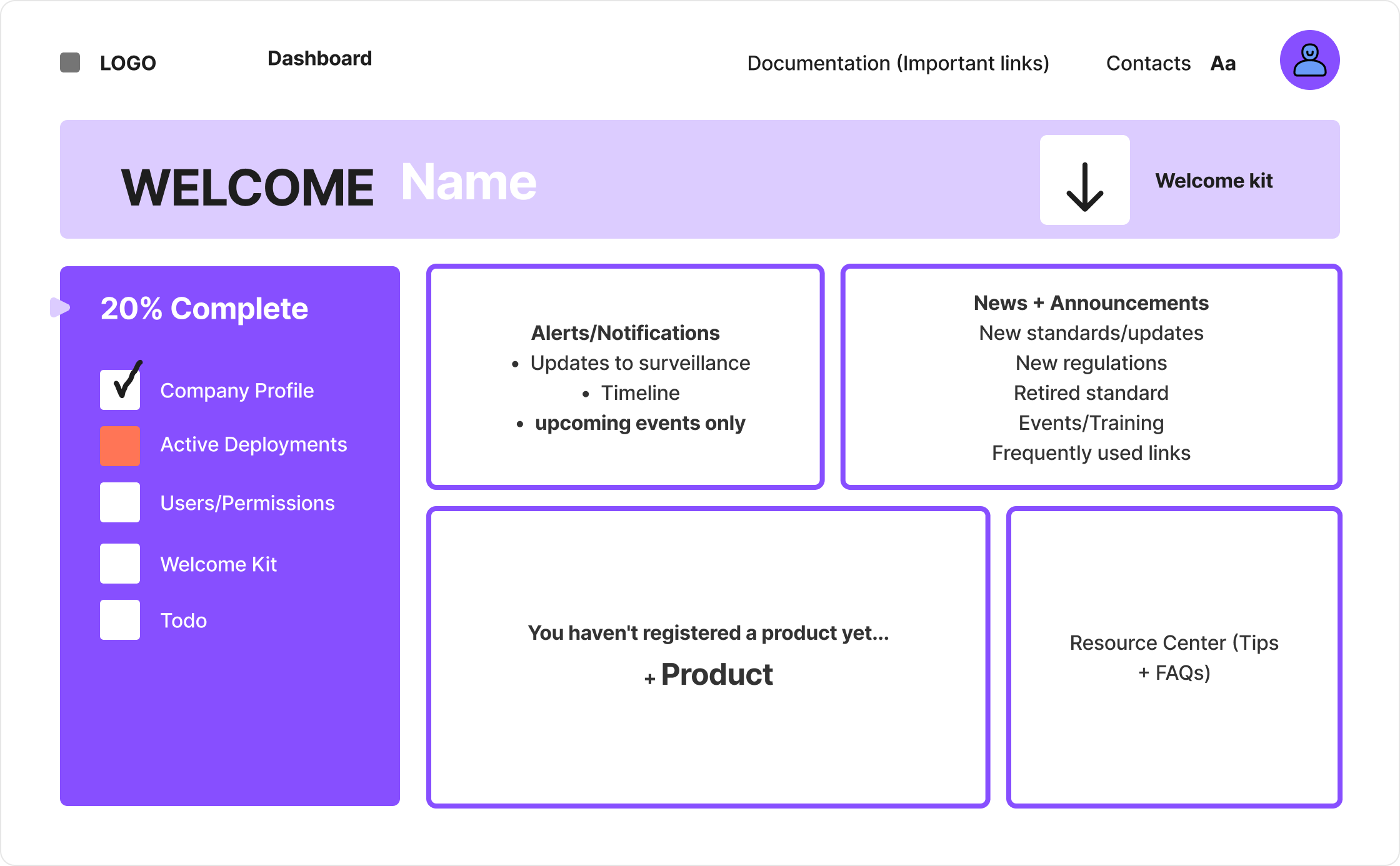
Task: Check the Welcome Kit checkbox
Action: click(x=120, y=564)
